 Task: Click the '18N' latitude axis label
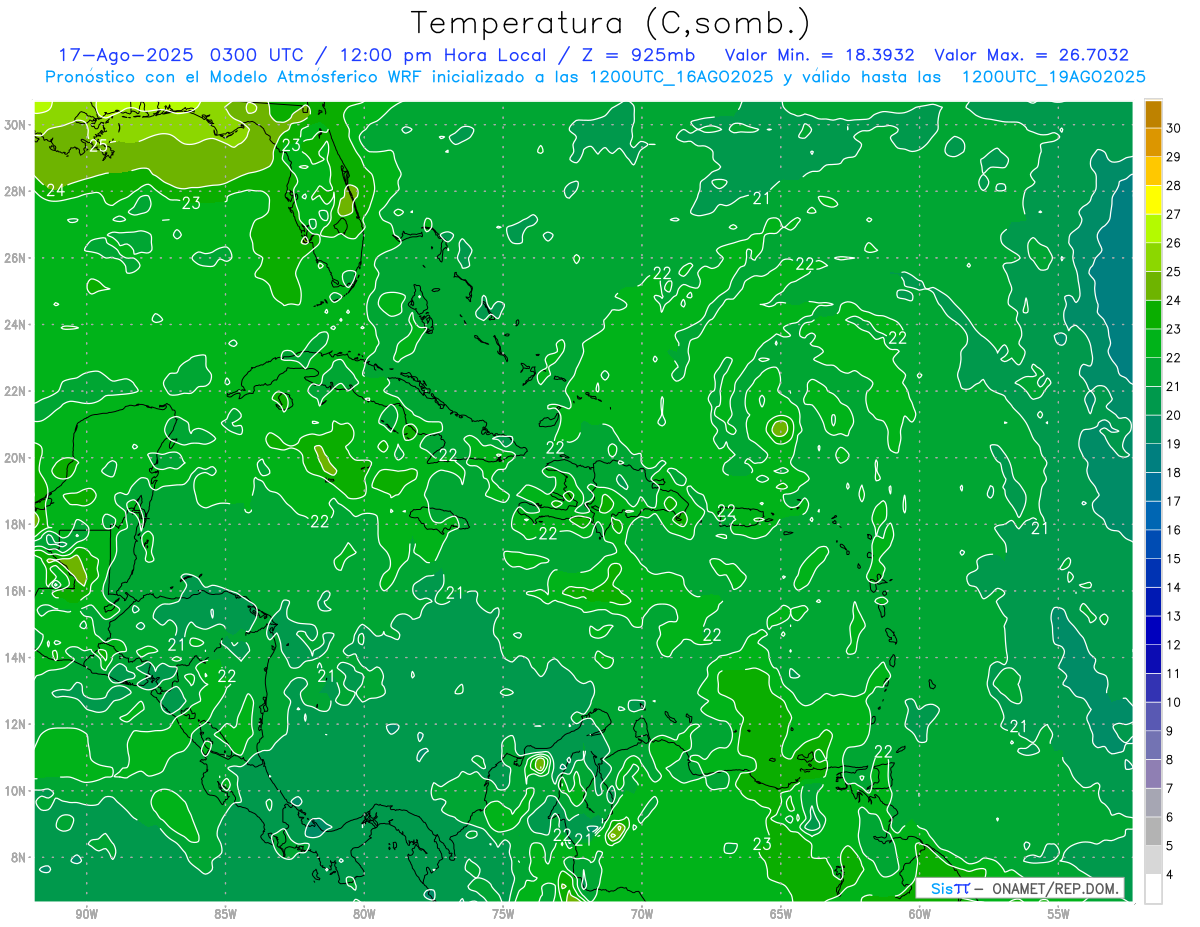[15, 524]
